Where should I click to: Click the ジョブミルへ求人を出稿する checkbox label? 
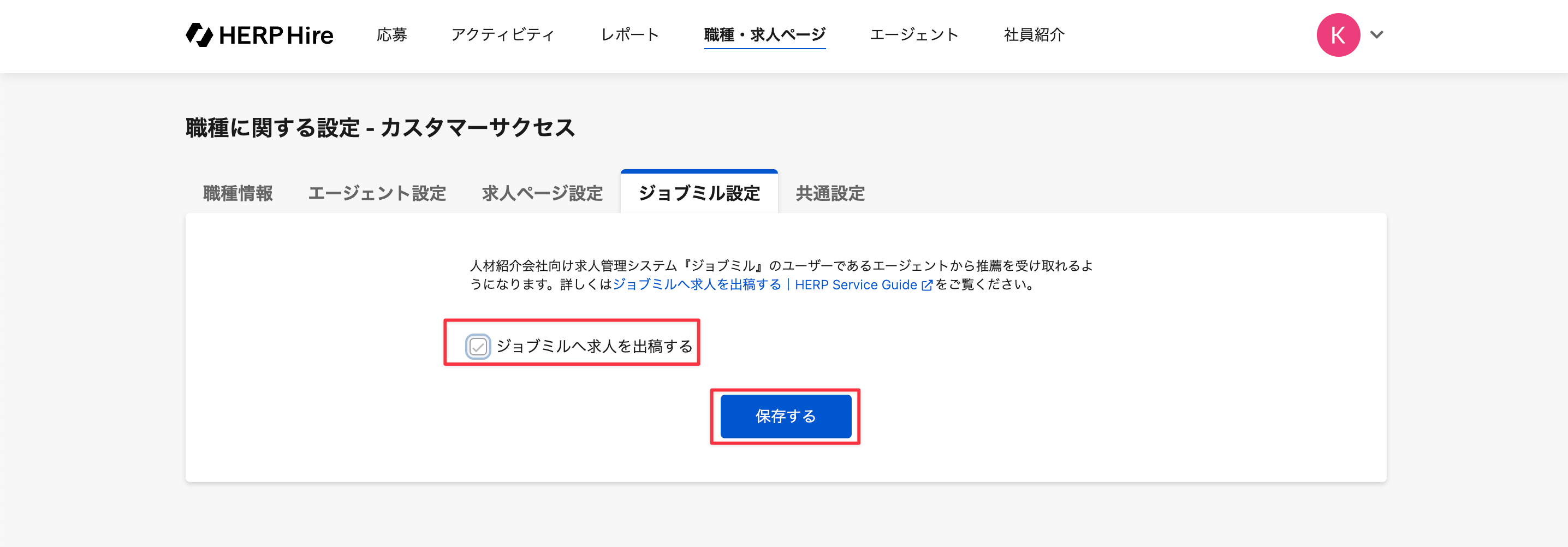[594, 346]
